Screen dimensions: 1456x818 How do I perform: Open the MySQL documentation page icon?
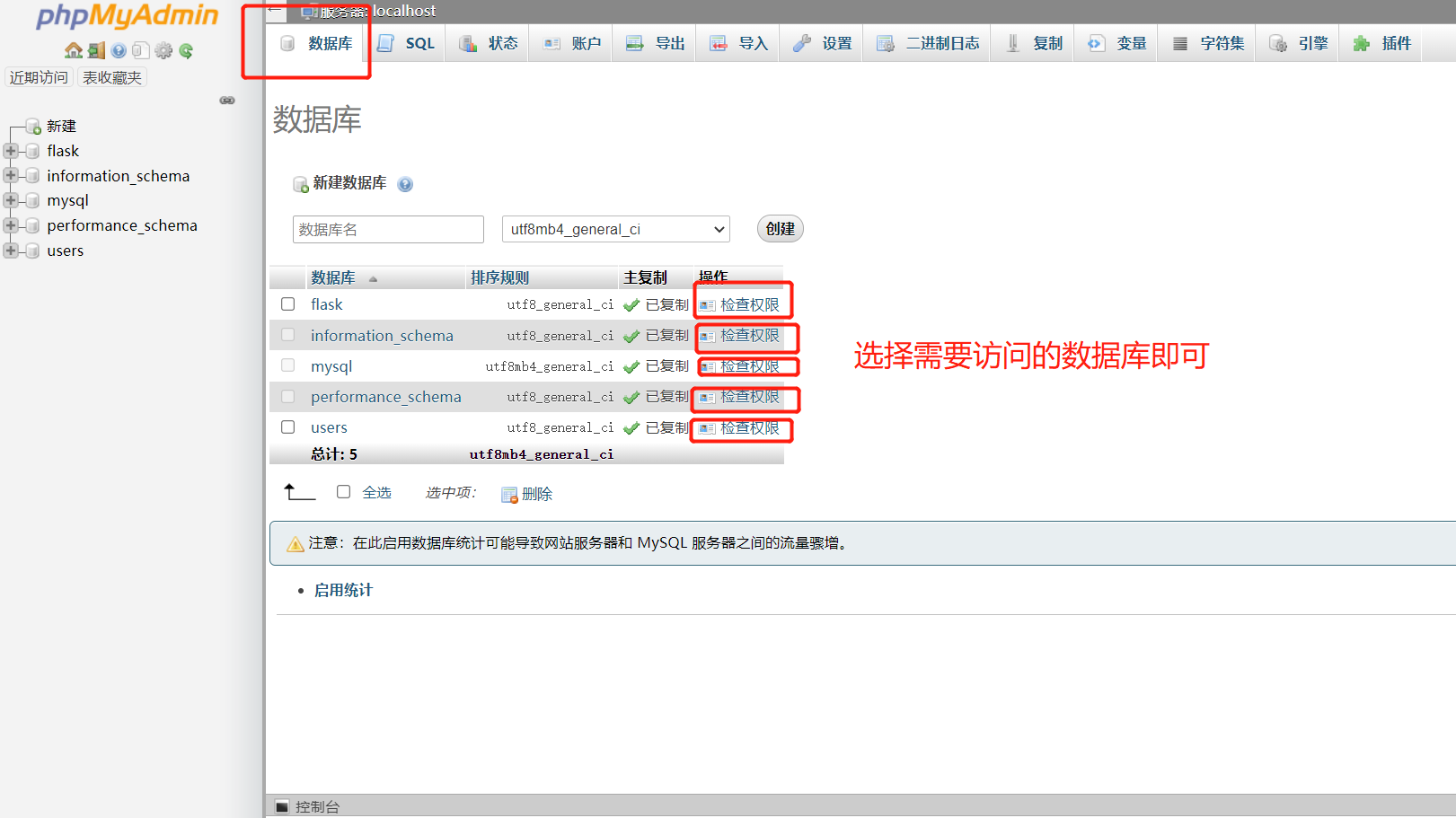[x=140, y=50]
